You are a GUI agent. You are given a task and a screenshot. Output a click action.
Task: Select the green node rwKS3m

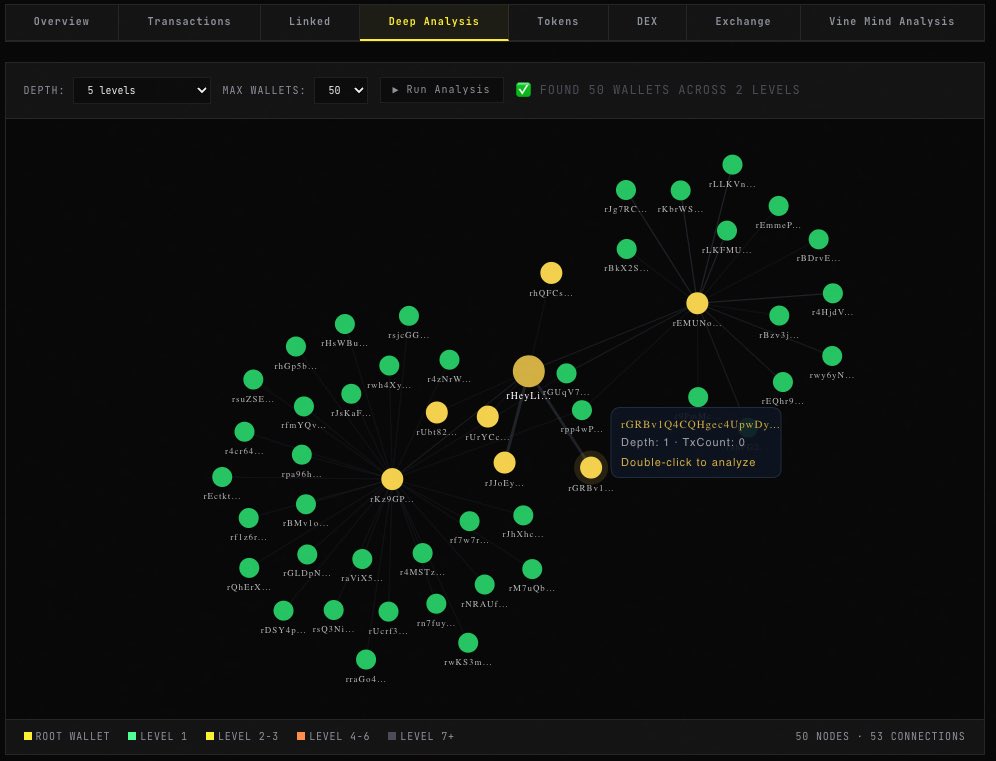click(x=468, y=643)
